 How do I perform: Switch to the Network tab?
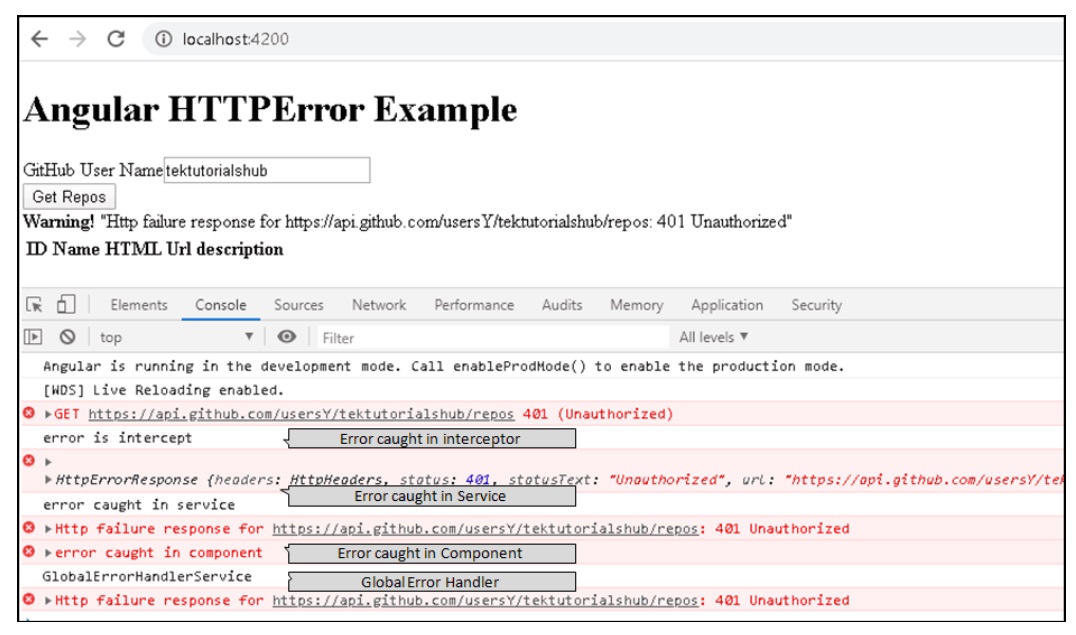378,305
